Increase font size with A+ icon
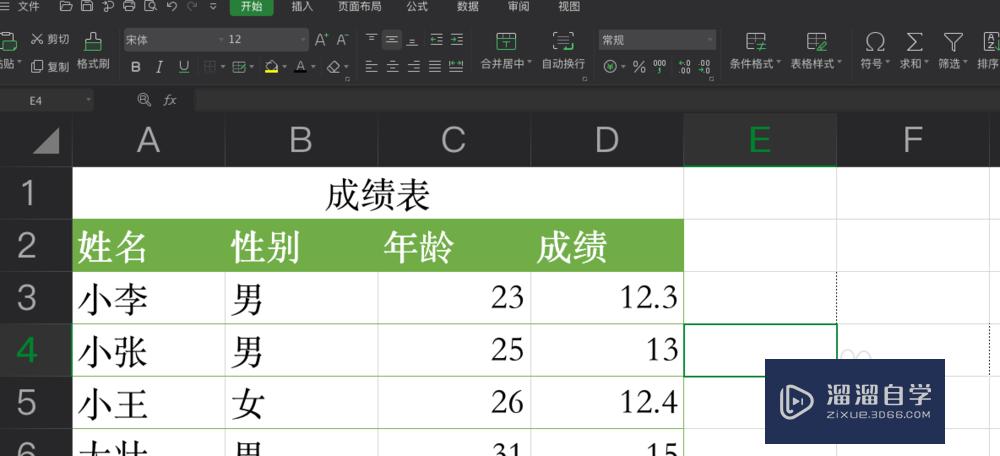Screen dimensions: 1000x456 321,40
